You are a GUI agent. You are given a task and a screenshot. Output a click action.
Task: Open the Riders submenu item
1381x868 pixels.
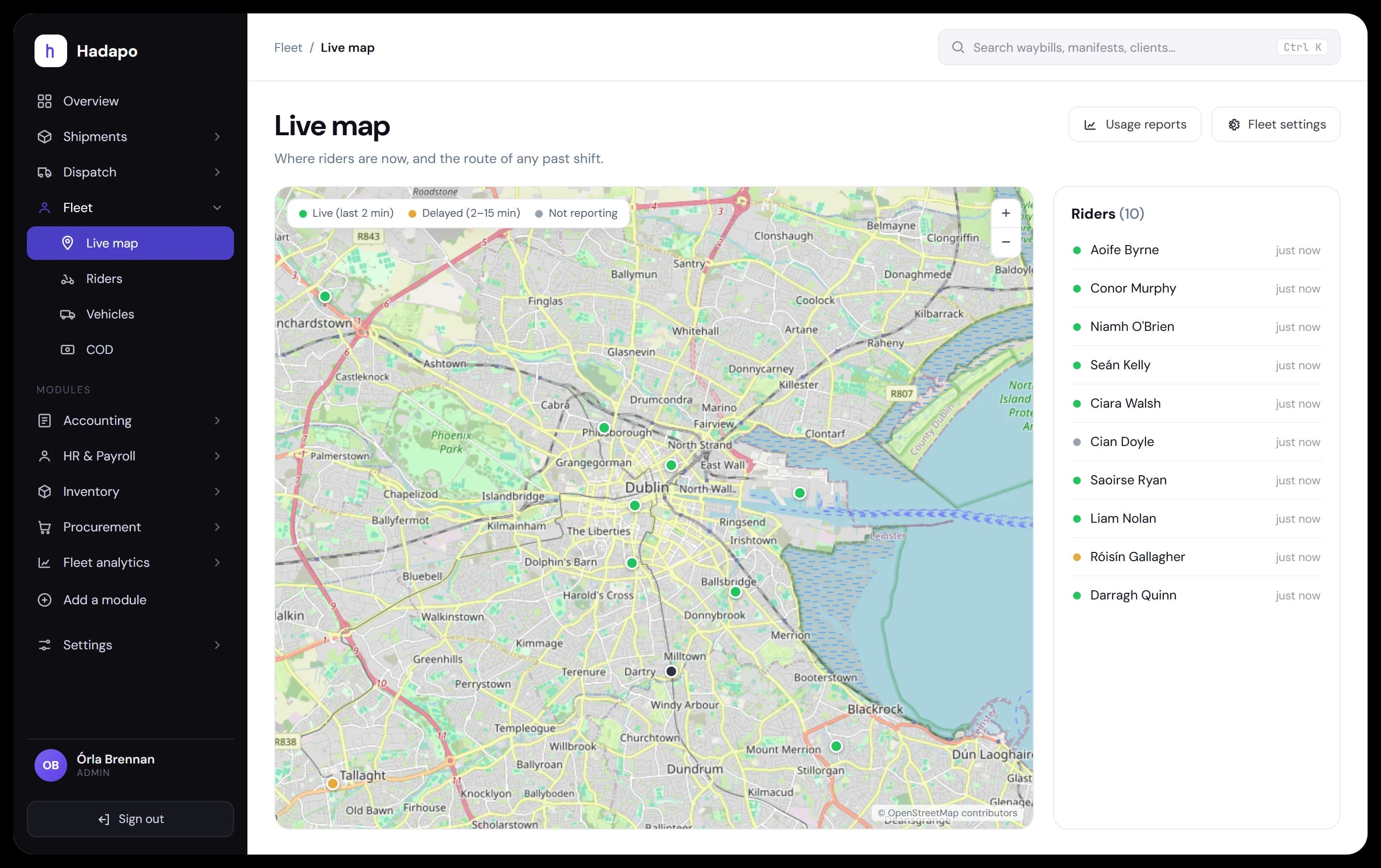pyautogui.click(x=130, y=279)
